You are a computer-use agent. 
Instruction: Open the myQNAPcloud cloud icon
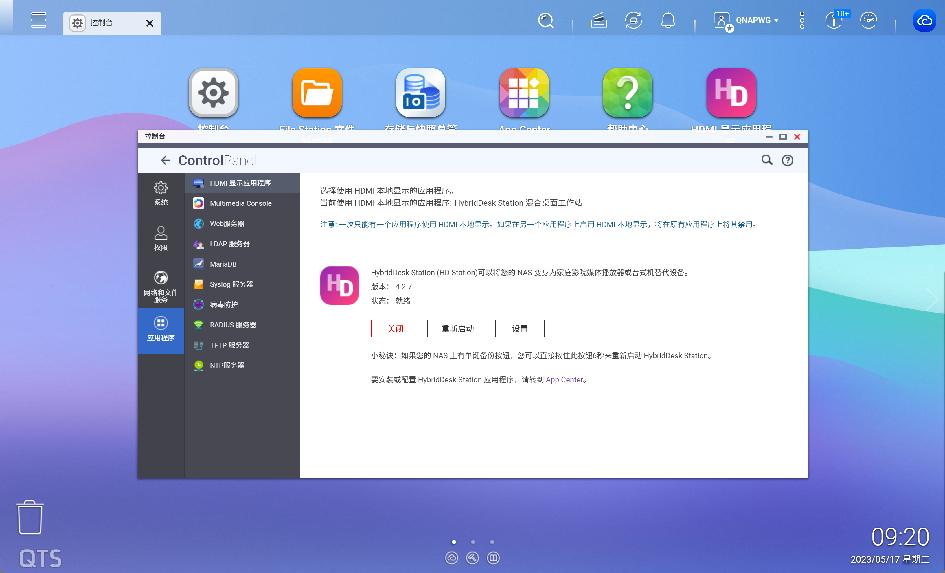coord(924,20)
